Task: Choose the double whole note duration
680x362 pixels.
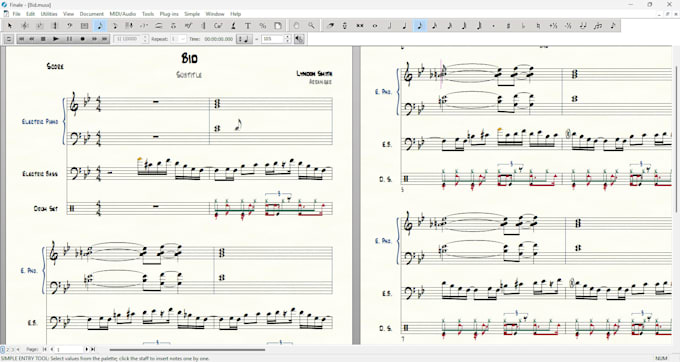Action: click(x=360, y=26)
